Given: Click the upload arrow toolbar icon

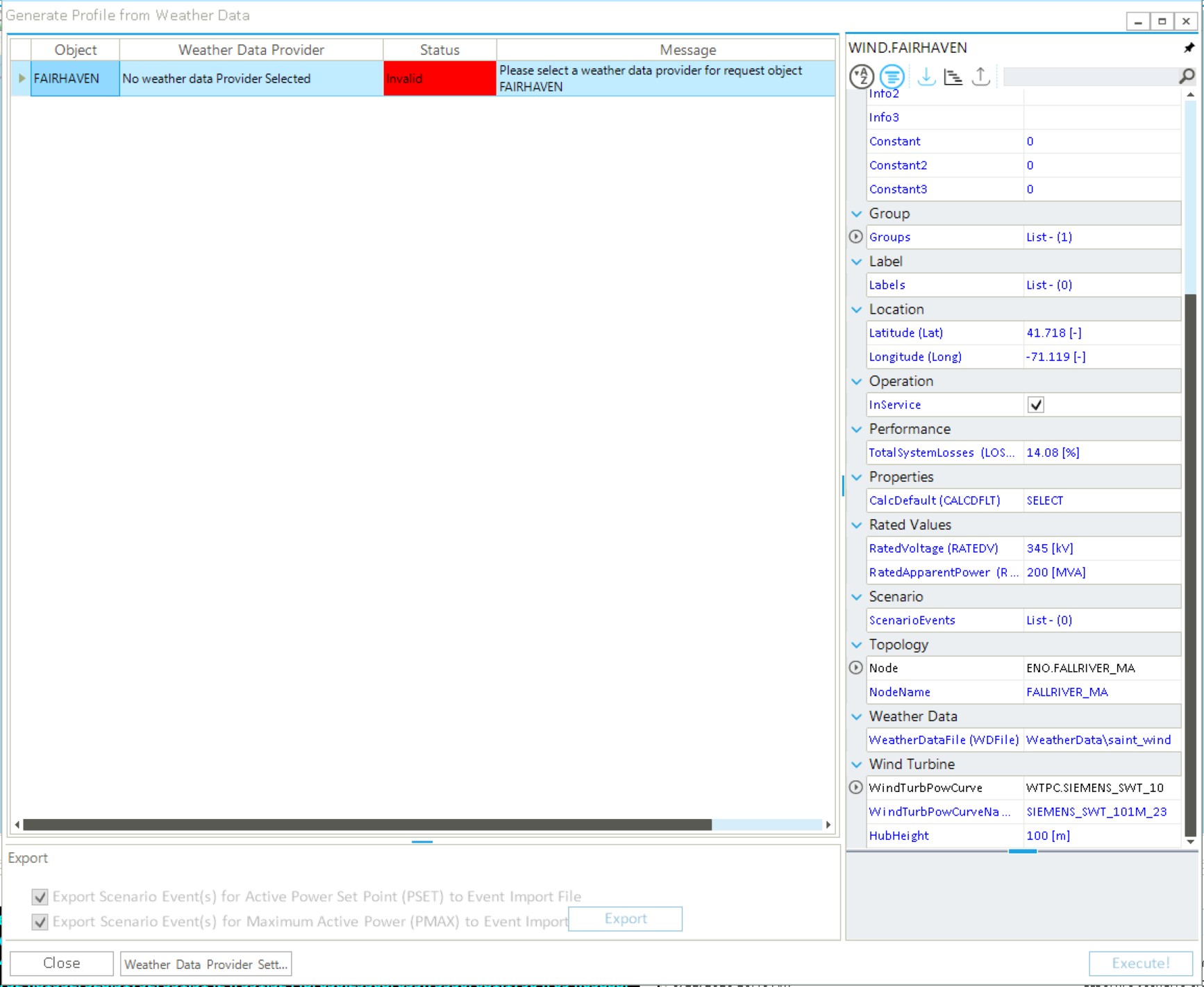Looking at the screenshot, I should click(980, 76).
